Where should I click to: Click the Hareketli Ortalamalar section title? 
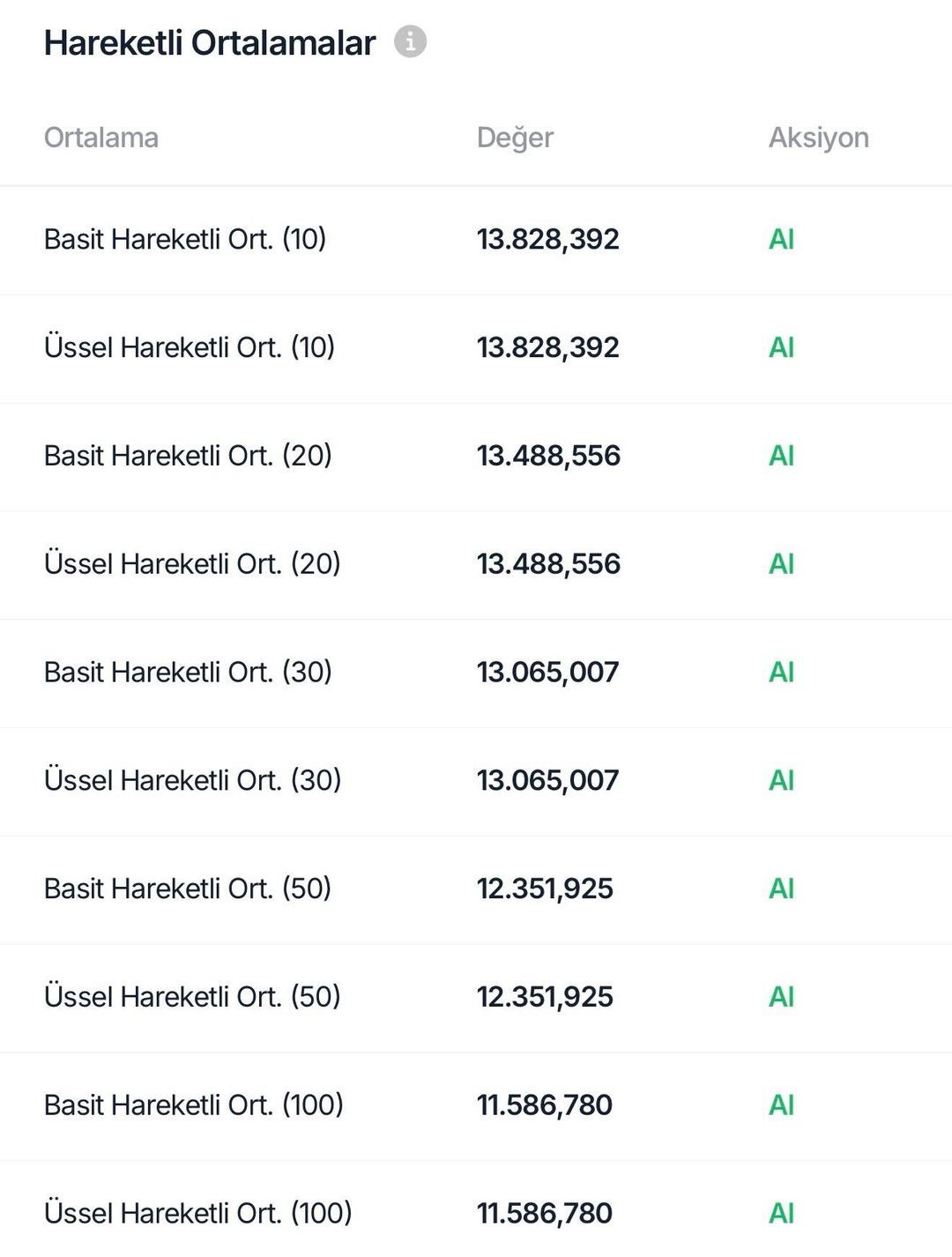click(x=210, y=42)
